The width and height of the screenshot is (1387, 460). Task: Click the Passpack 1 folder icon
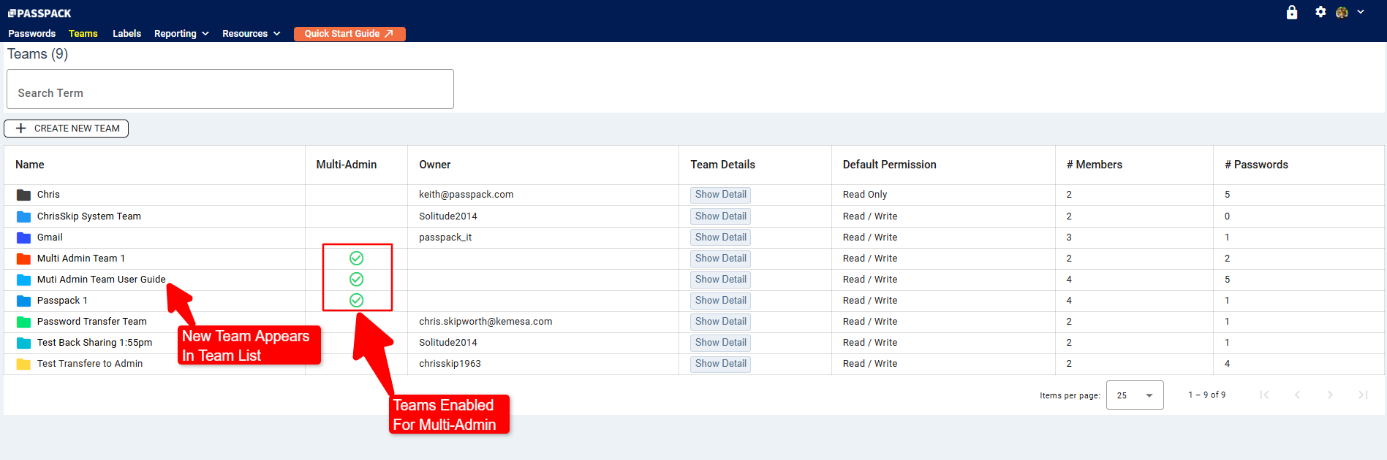tap(24, 300)
